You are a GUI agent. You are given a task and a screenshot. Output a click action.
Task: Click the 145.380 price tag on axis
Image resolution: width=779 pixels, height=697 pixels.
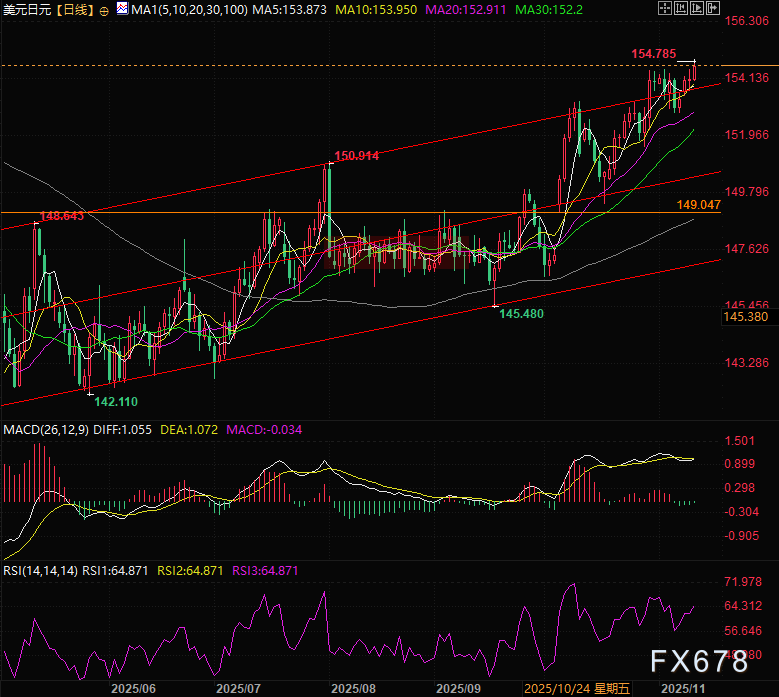744,316
